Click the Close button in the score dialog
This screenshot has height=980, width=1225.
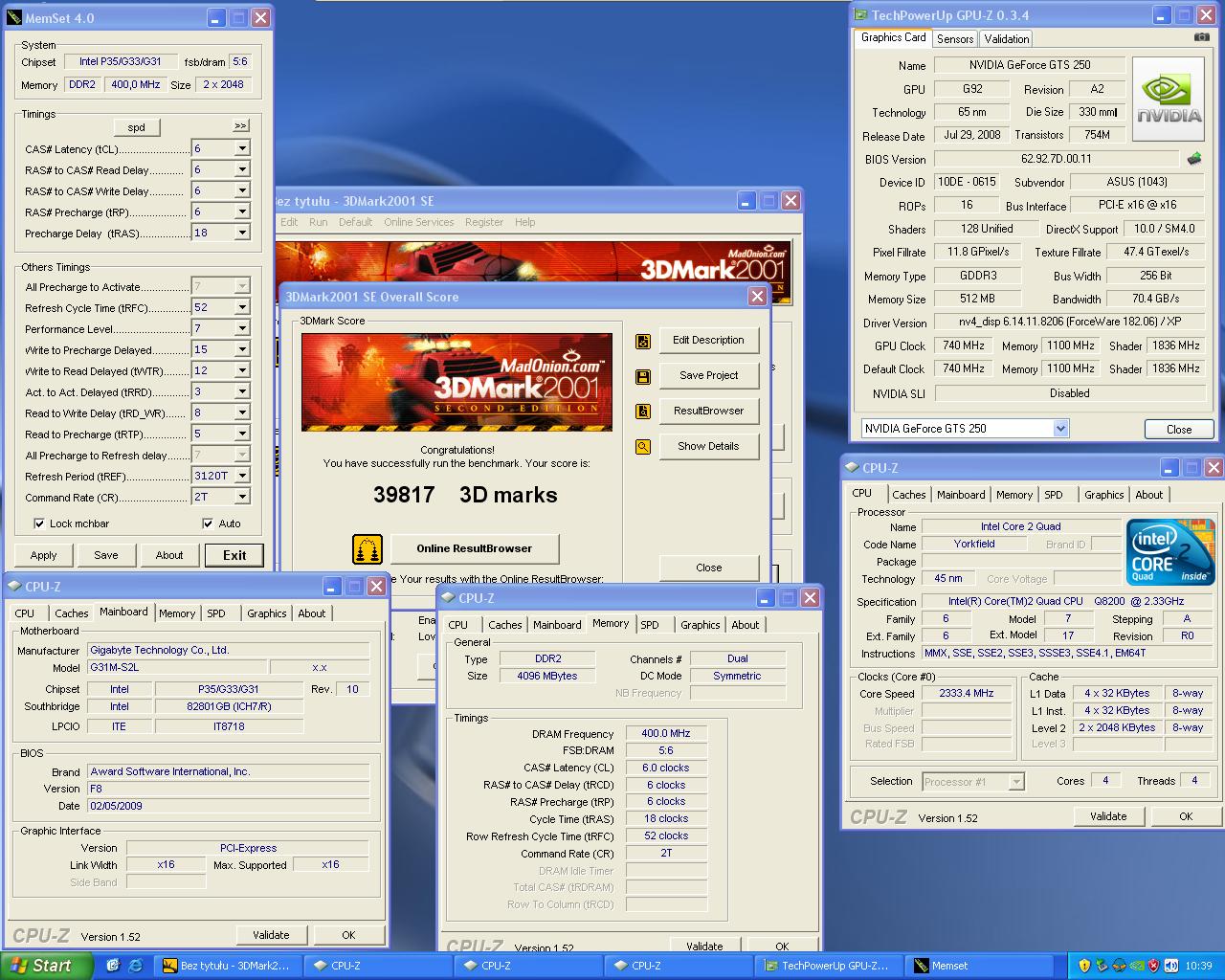click(x=708, y=568)
